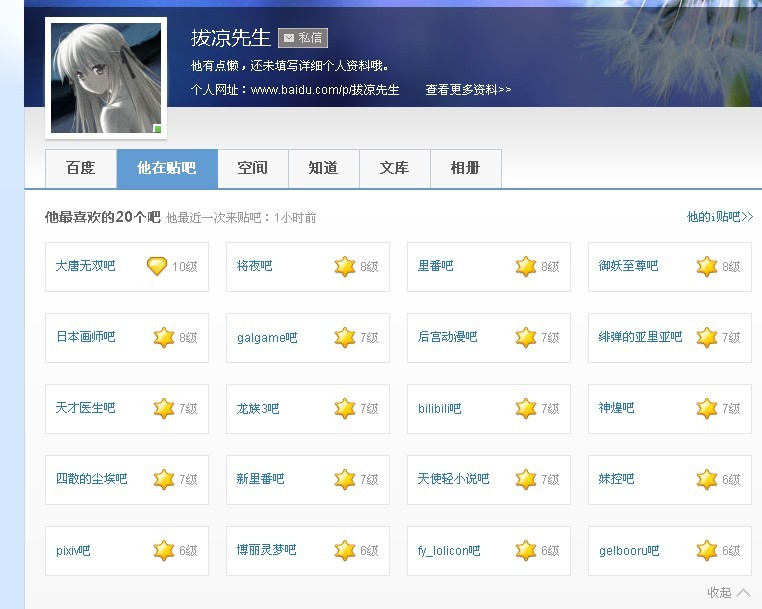Open the user's avatar picture
762x609 pixels.
point(106,78)
